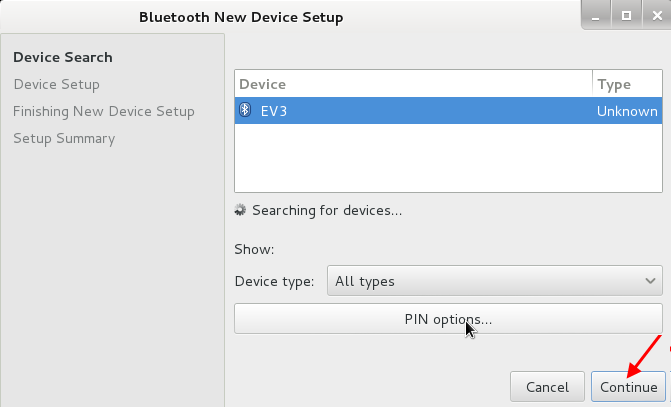Image resolution: width=671 pixels, height=407 pixels.
Task: Select the Device Setup step
Action: click(x=56, y=84)
